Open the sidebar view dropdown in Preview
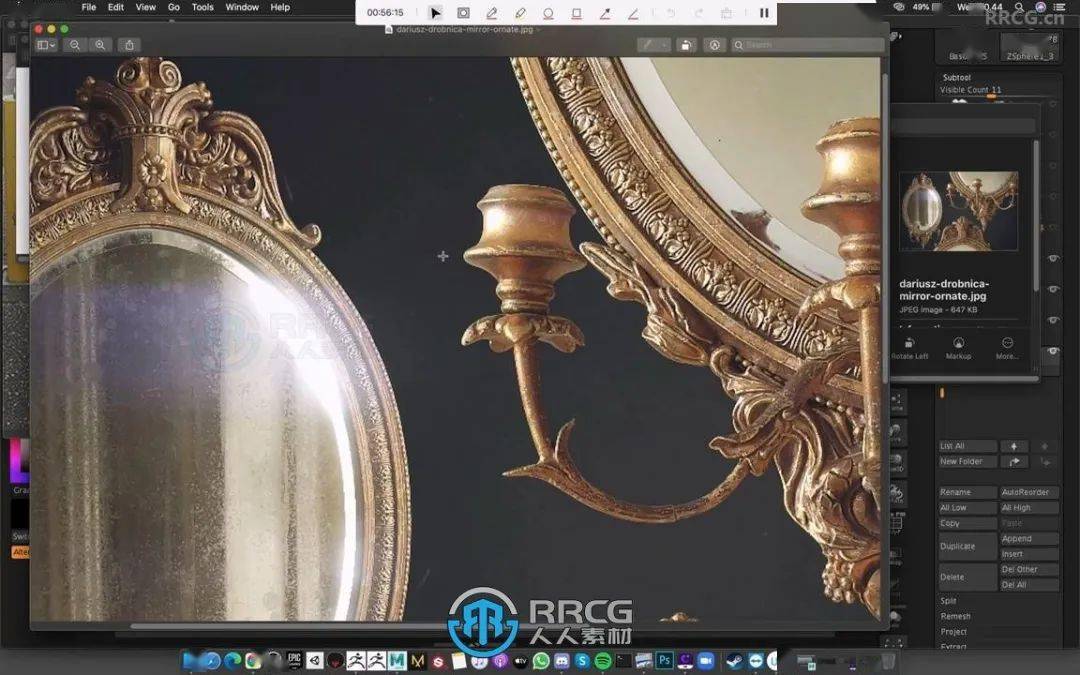Image resolution: width=1080 pixels, height=675 pixels. [46, 45]
